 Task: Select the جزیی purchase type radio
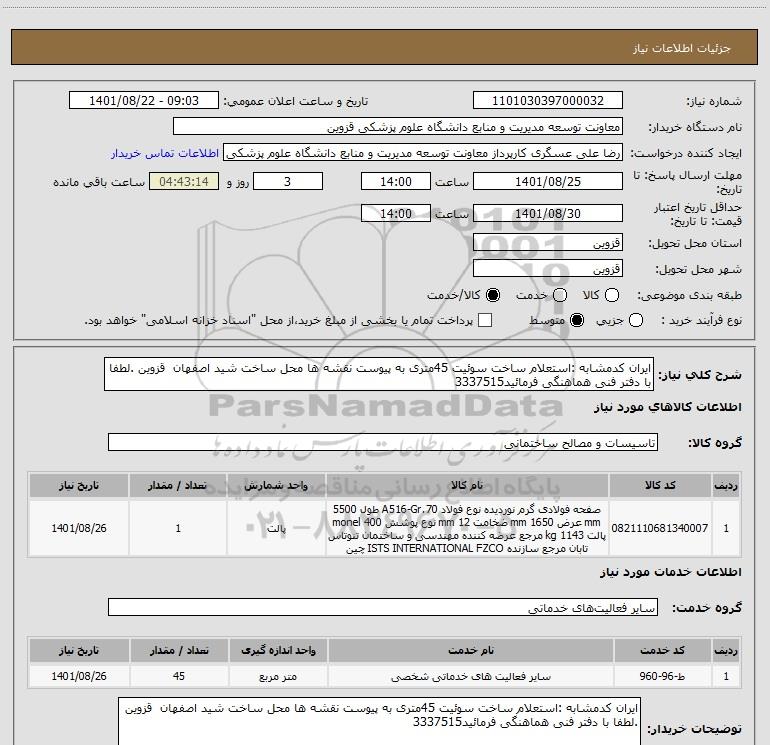[x=636, y=321]
